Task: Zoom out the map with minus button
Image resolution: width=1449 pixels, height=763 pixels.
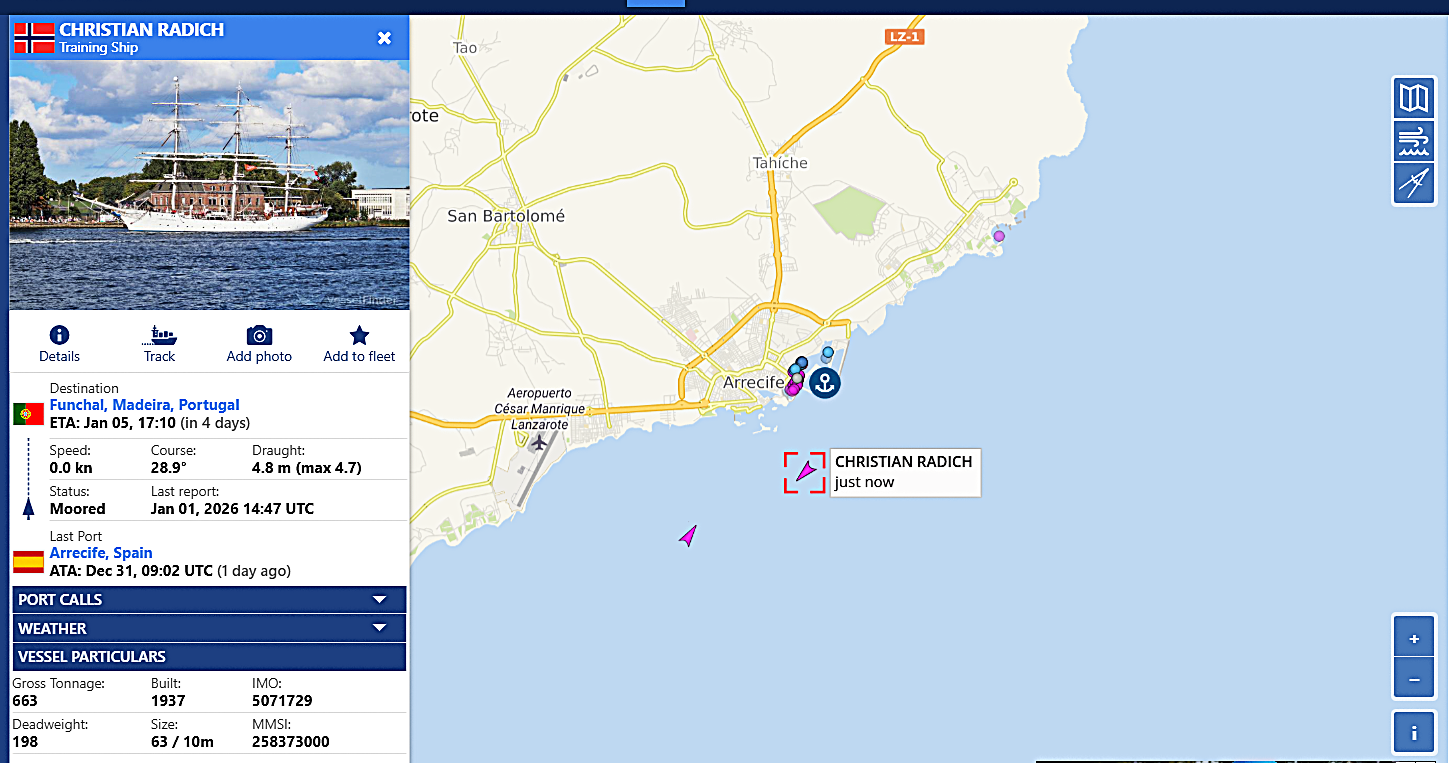Action: click(x=1414, y=679)
